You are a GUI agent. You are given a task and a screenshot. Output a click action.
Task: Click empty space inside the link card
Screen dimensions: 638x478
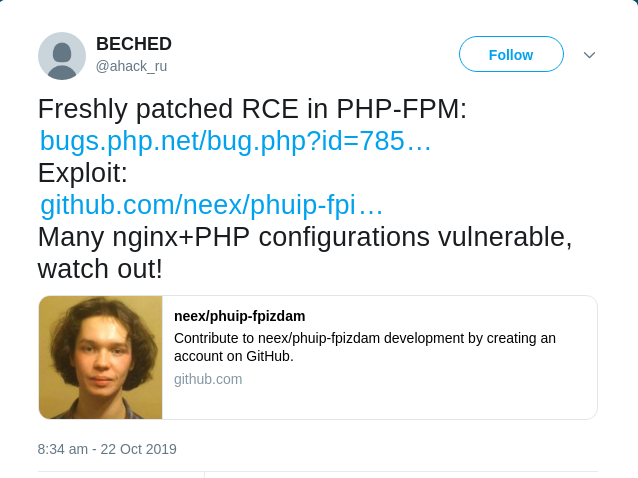tap(450, 395)
